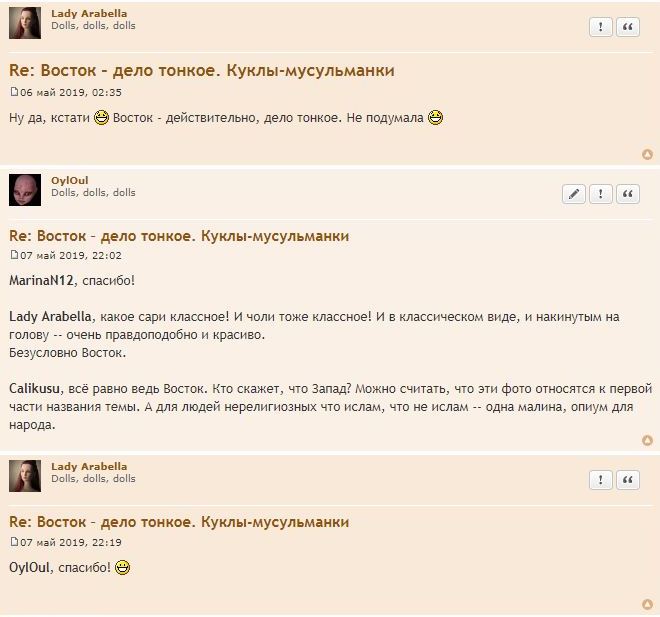Edit OylOul's post with the pencil icon

tap(574, 194)
